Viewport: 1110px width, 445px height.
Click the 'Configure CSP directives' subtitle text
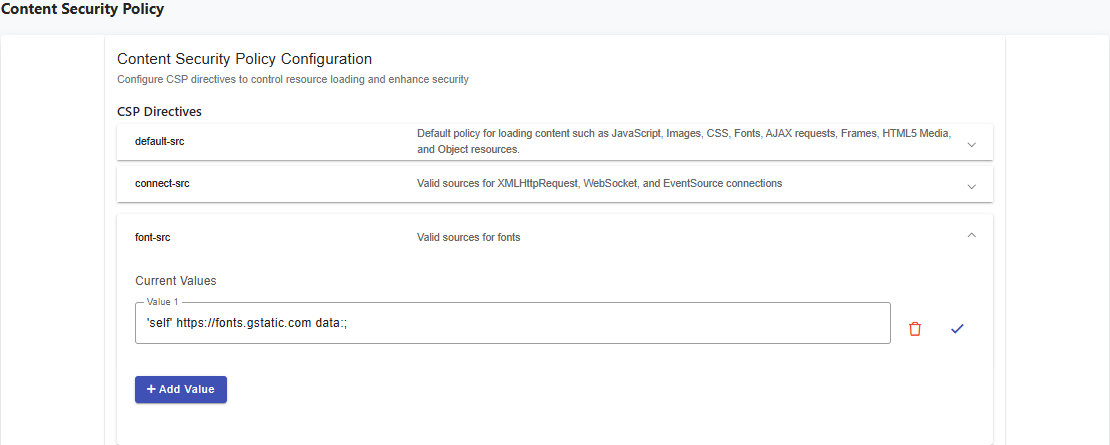[292, 79]
